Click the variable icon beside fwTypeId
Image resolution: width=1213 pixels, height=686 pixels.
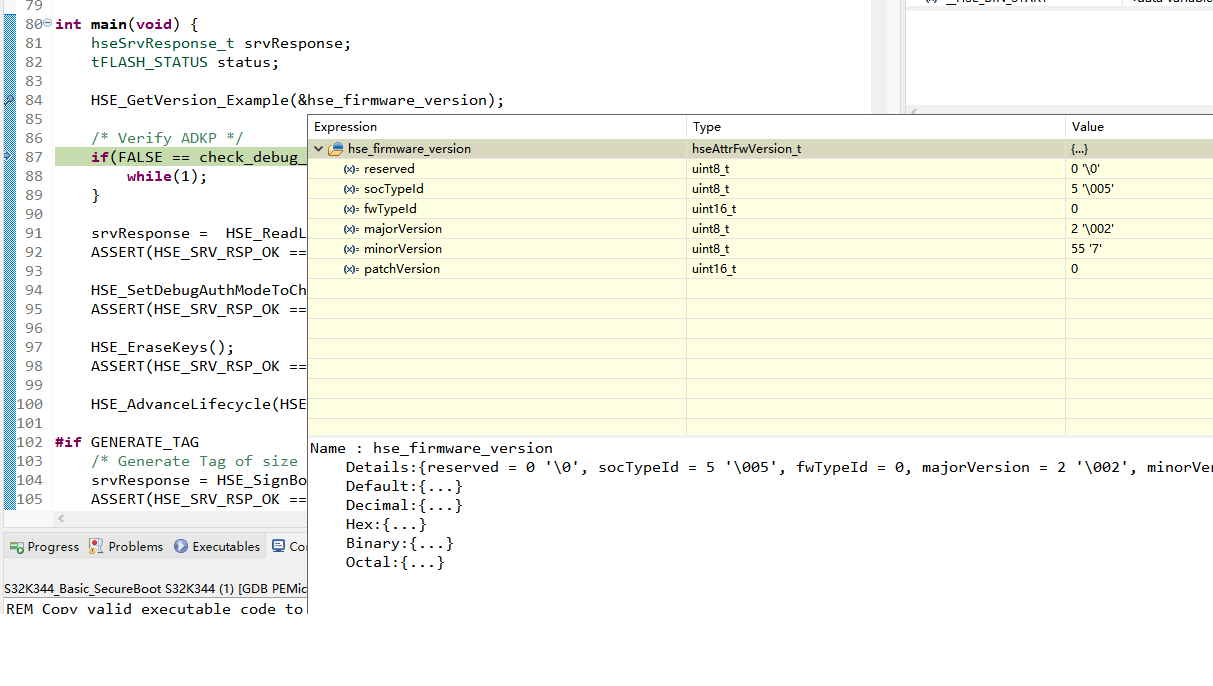click(351, 209)
